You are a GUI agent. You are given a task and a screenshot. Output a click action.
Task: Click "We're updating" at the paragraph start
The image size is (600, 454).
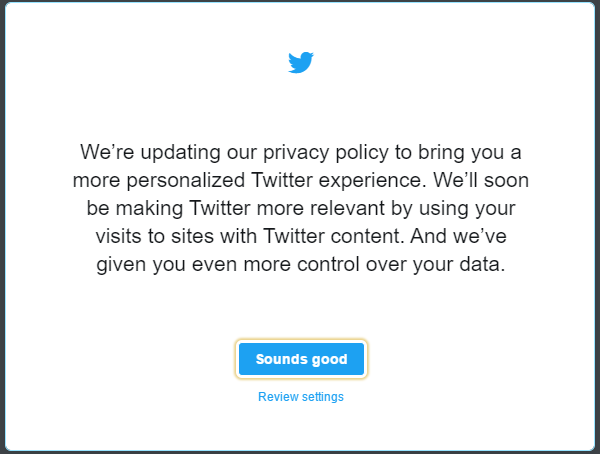pos(150,153)
